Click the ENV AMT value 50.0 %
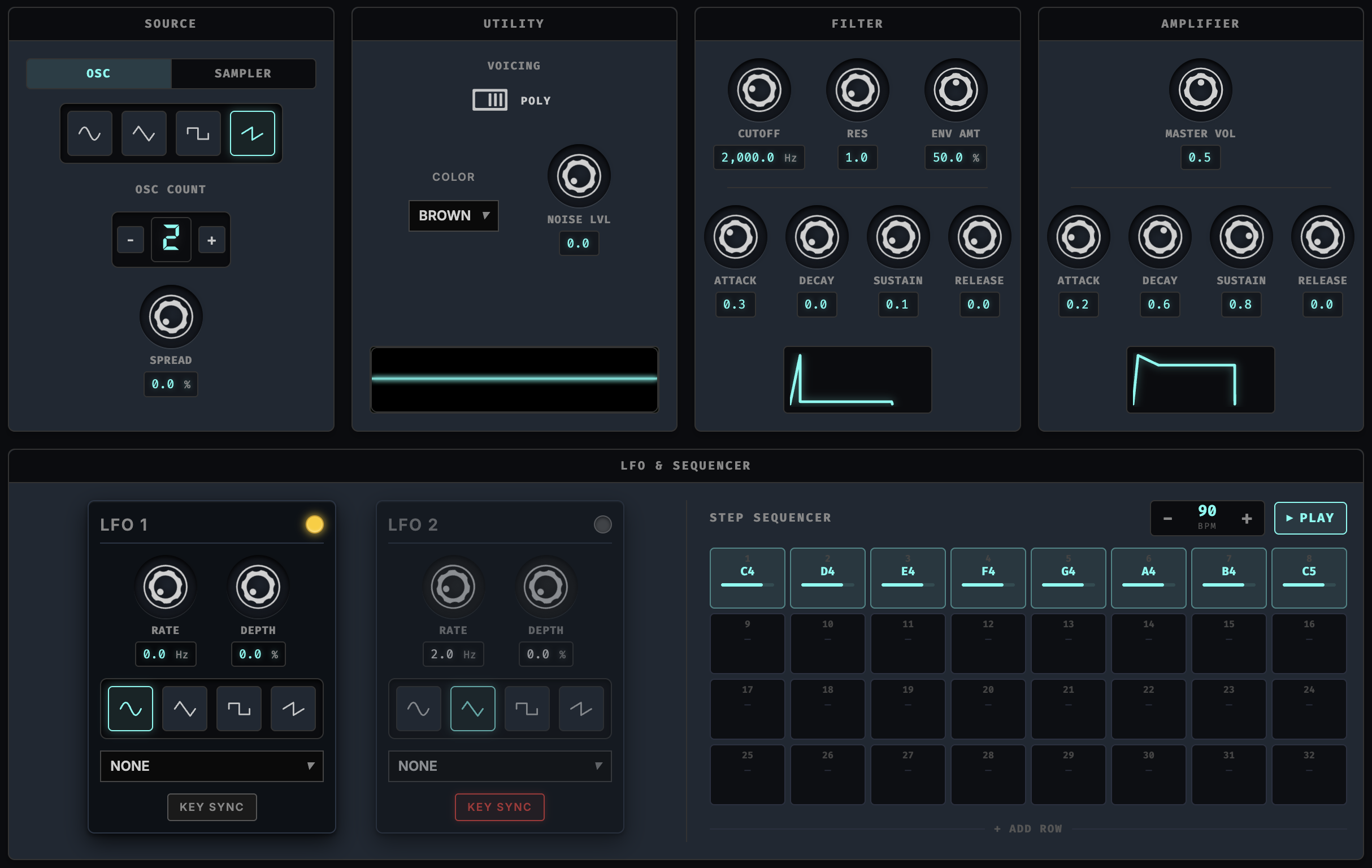Viewport: 1372px width, 868px height. click(x=956, y=157)
